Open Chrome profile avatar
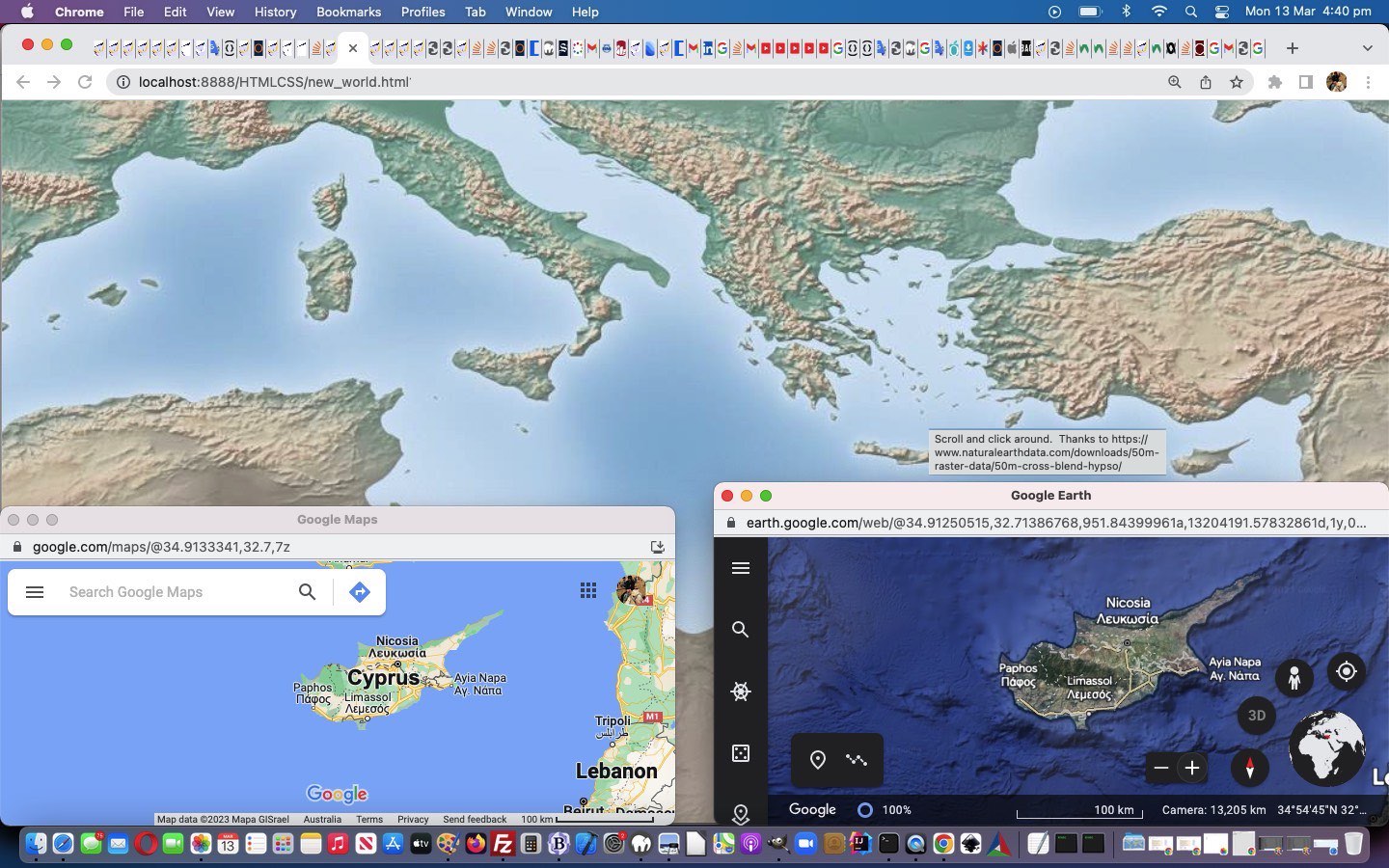This screenshot has height=868, width=1389. pyautogui.click(x=1337, y=82)
